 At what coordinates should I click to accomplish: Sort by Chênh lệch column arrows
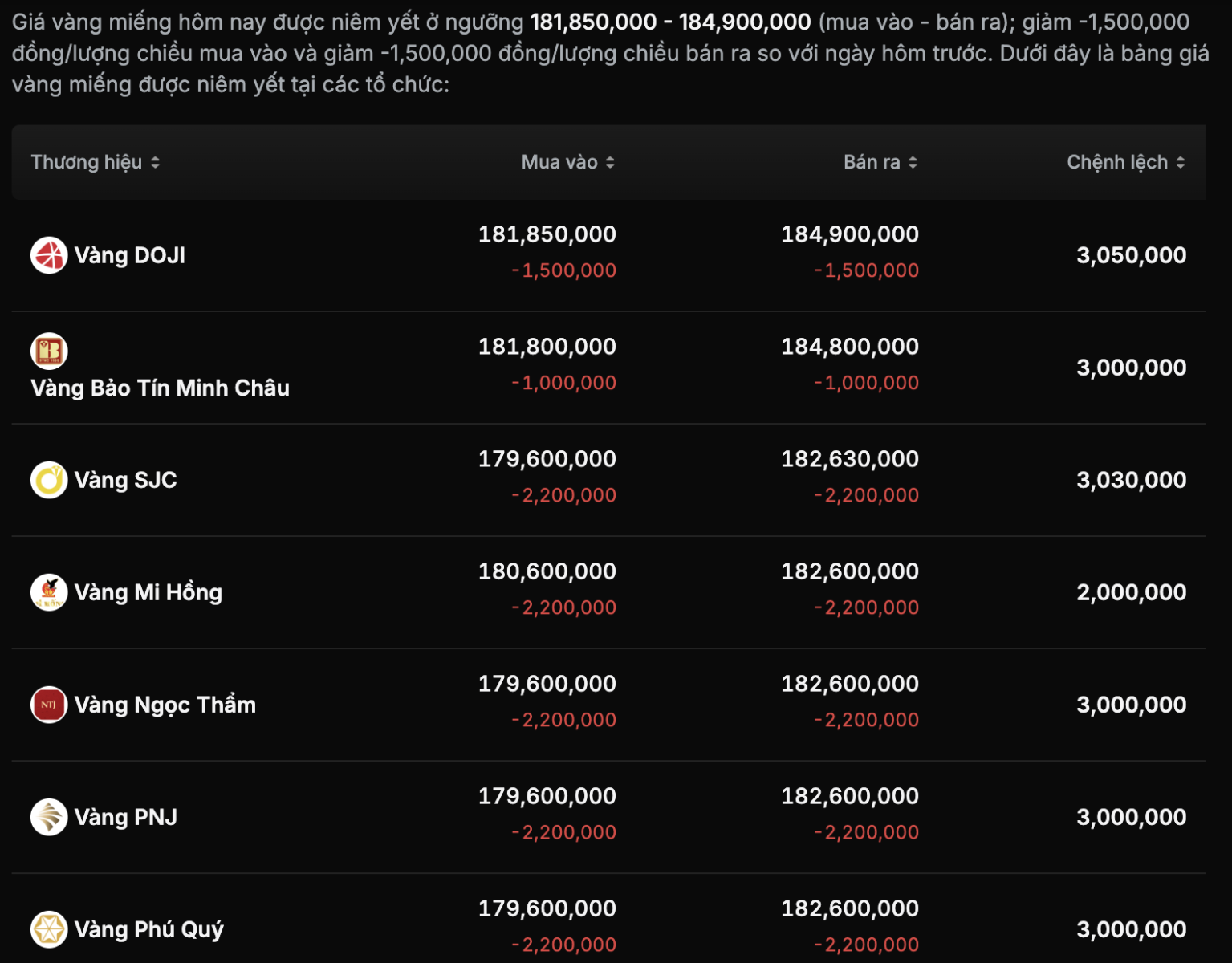pyautogui.click(x=1180, y=162)
